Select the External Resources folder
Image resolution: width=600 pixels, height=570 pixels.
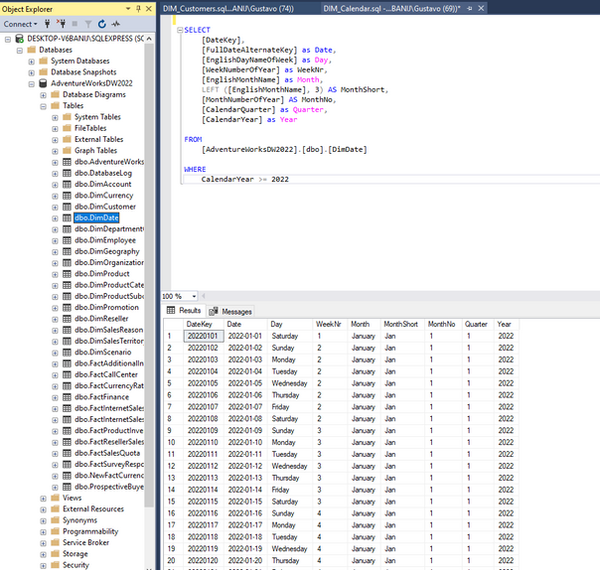pos(93,509)
